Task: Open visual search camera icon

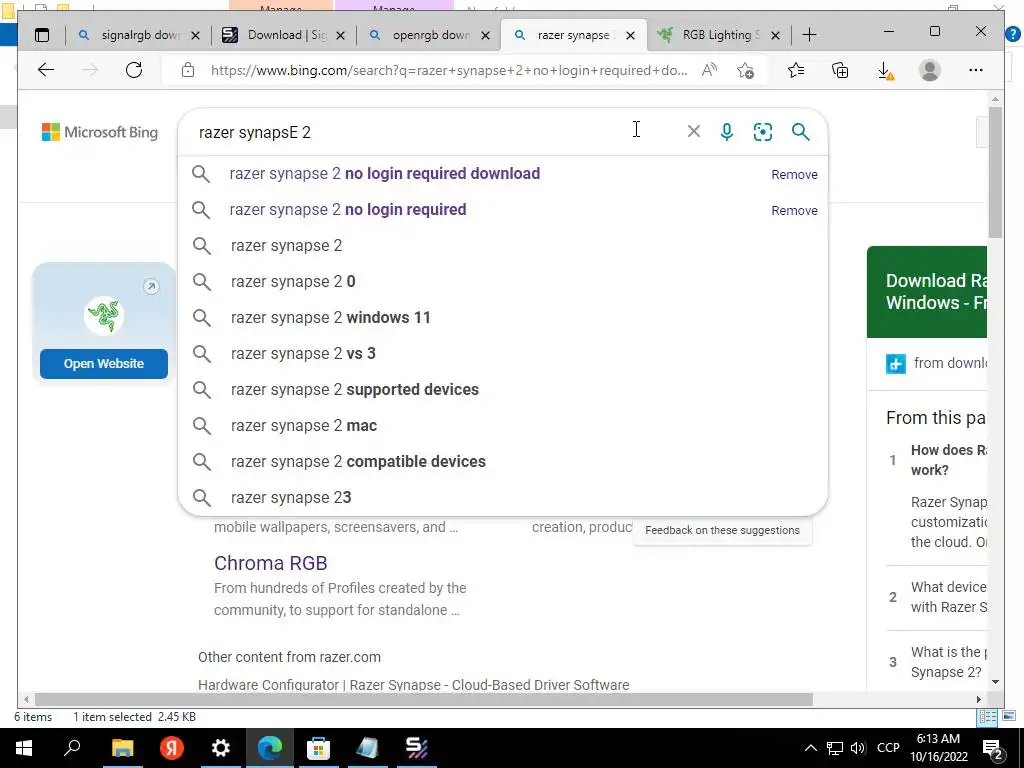Action: [x=763, y=131]
